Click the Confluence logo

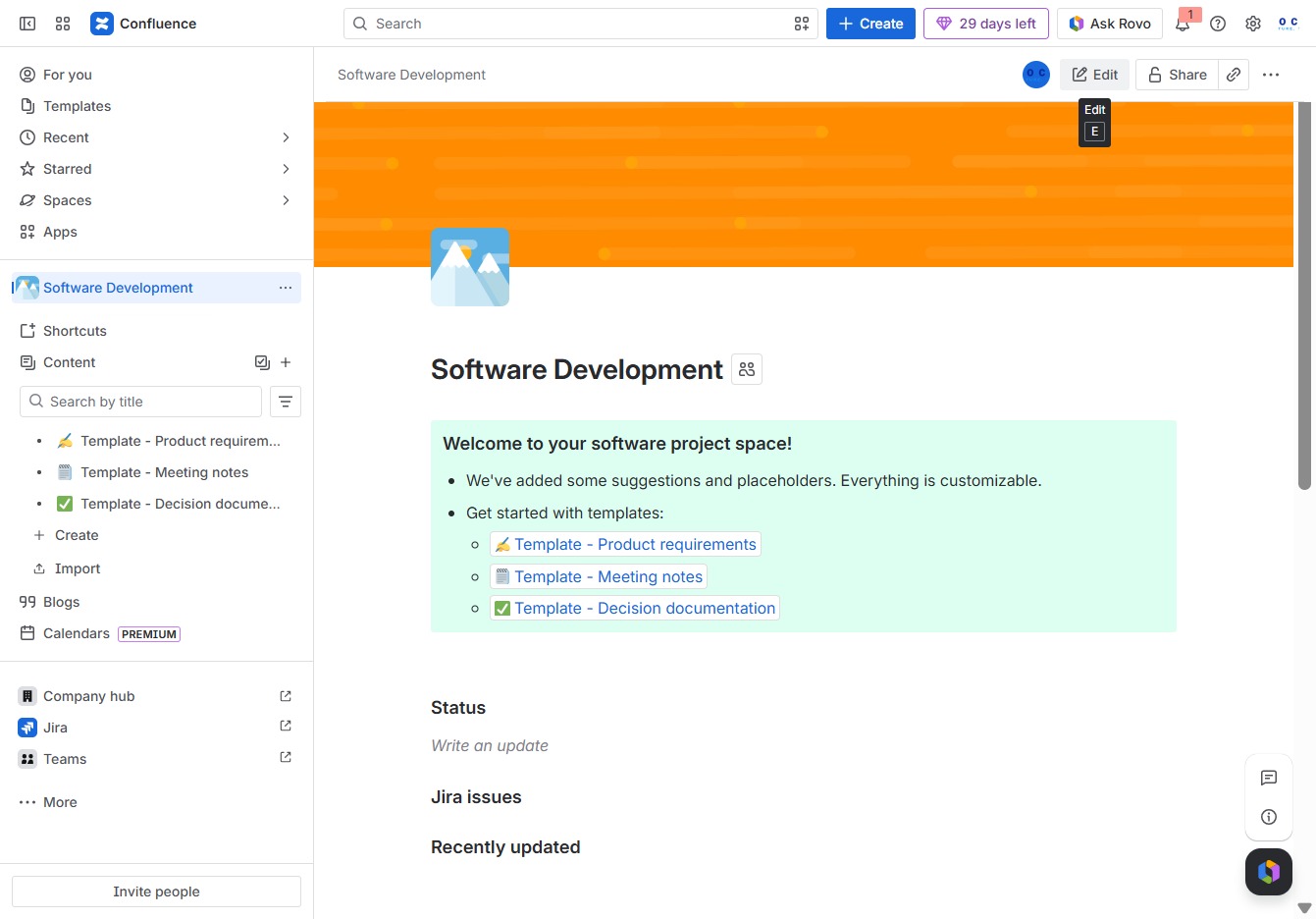[x=143, y=24]
